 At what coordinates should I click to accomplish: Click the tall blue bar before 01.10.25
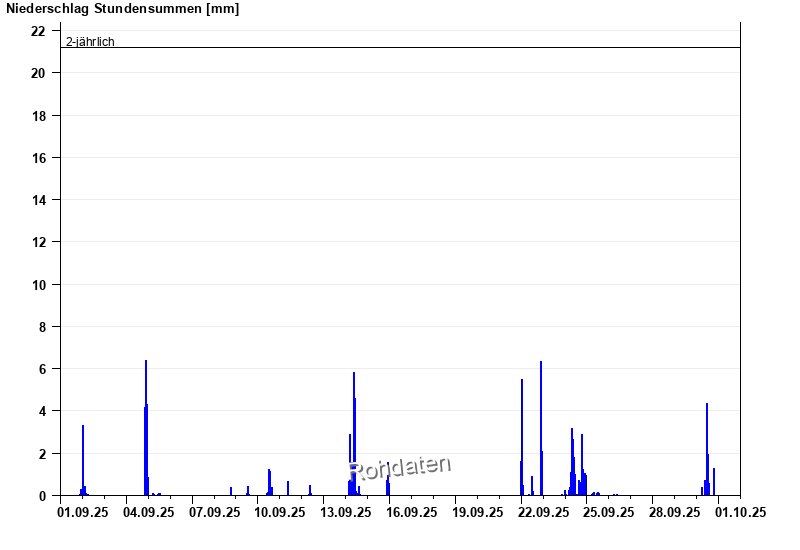tap(707, 450)
